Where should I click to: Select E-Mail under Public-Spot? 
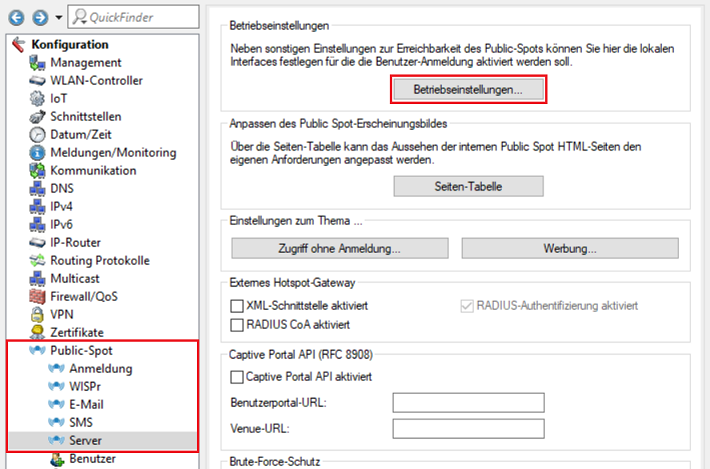point(86,404)
